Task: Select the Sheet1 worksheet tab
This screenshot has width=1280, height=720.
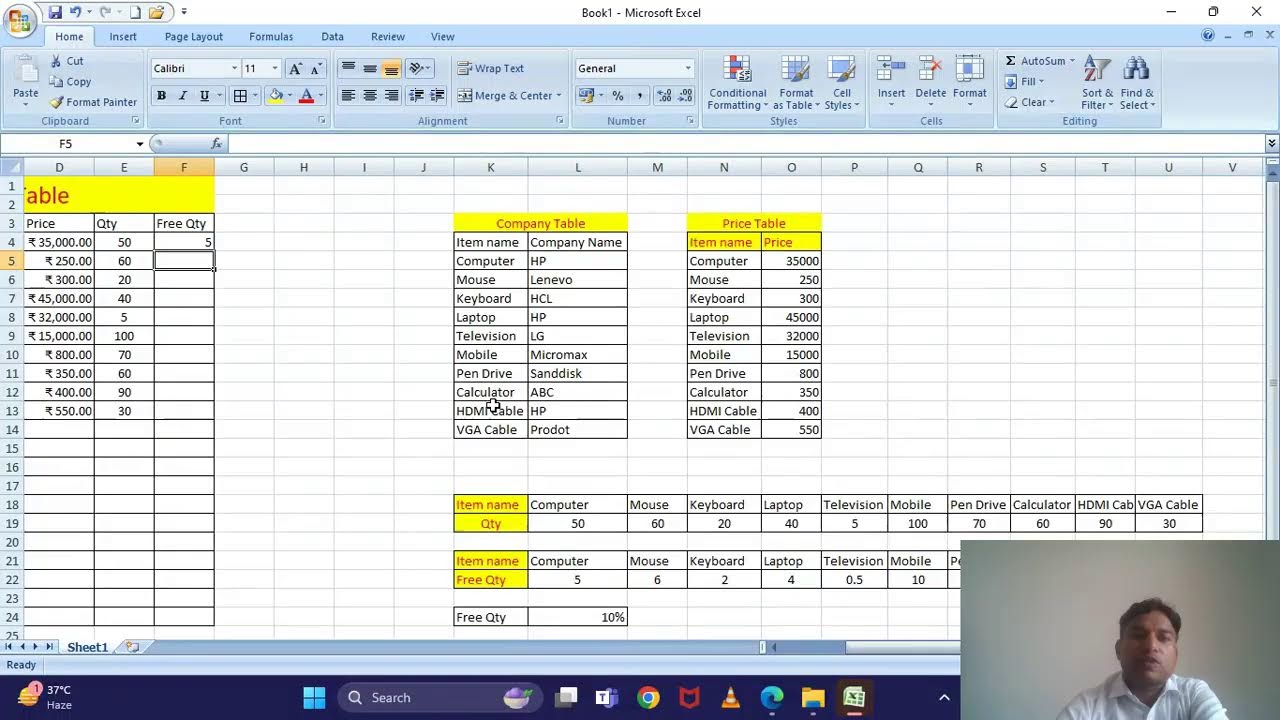Action: tap(87, 647)
